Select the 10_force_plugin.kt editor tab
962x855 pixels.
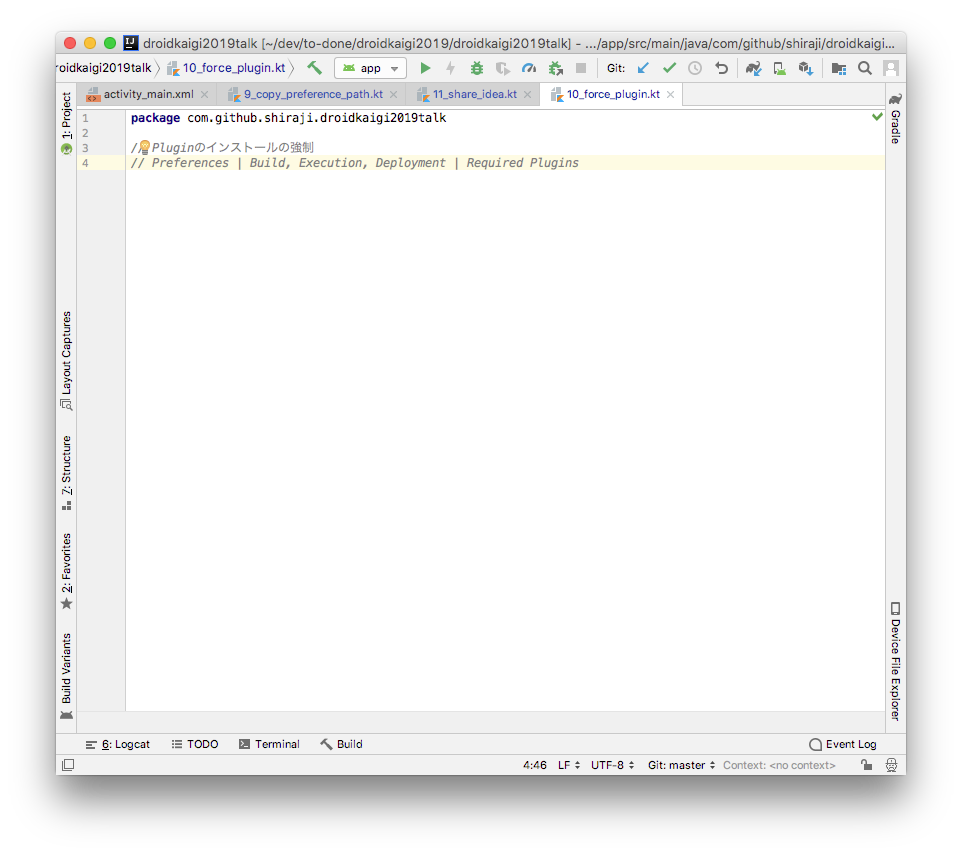pyautogui.click(x=612, y=94)
